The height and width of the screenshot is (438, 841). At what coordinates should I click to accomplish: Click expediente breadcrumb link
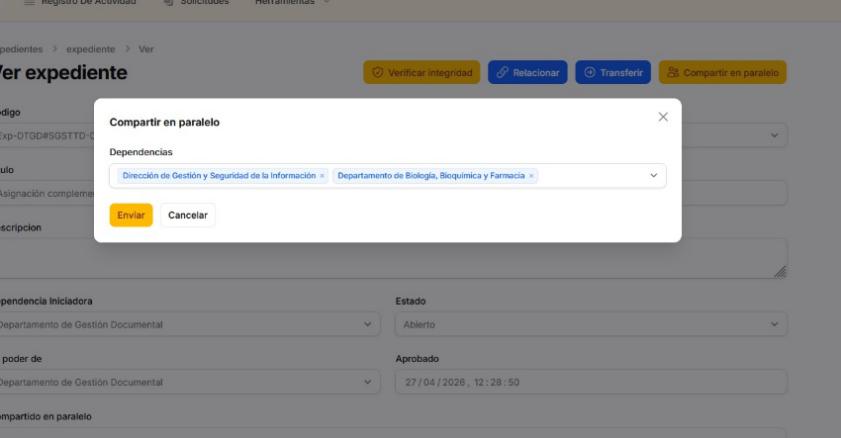click(x=91, y=49)
